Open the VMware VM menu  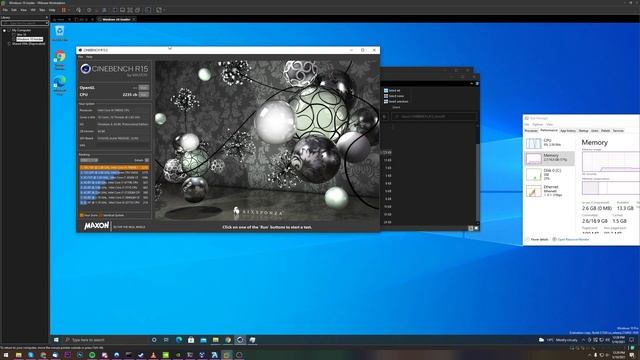point(33,10)
